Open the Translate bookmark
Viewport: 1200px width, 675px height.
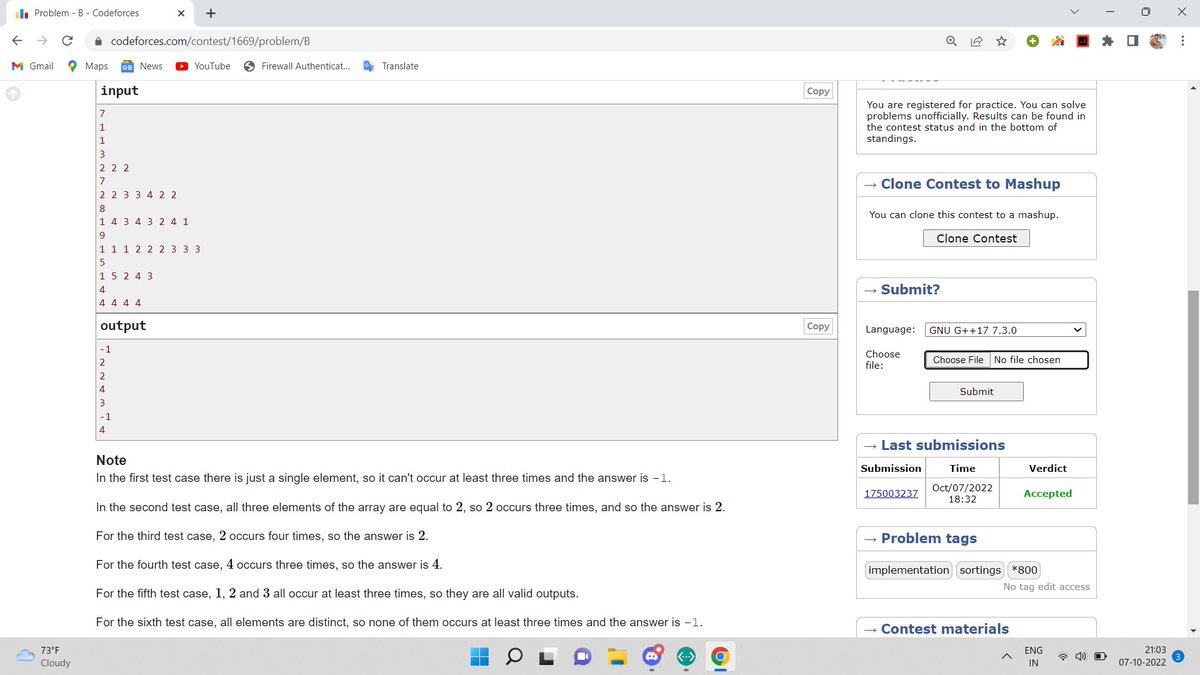tap(391, 66)
